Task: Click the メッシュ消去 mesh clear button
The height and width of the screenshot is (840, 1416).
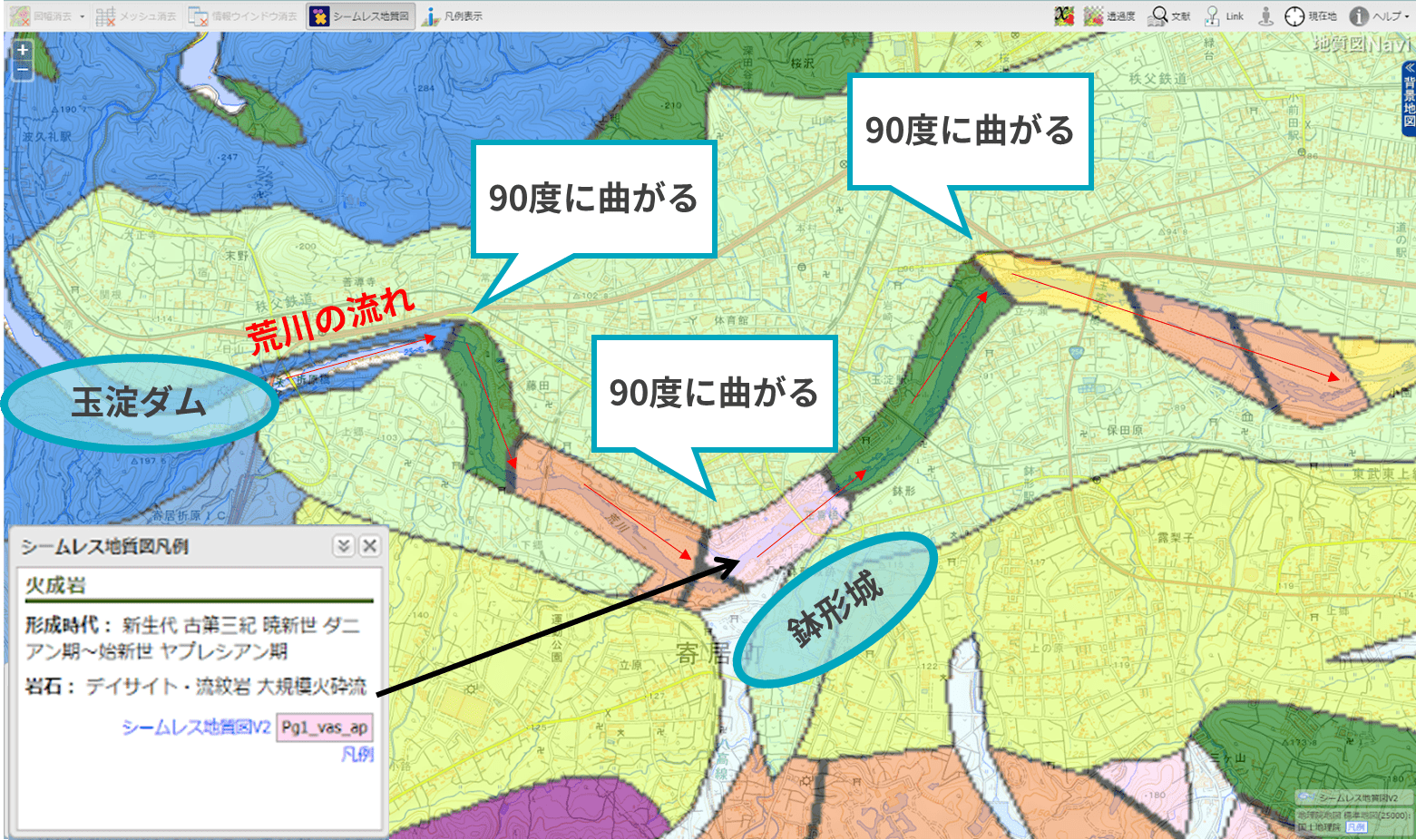Action: [x=136, y=16]
